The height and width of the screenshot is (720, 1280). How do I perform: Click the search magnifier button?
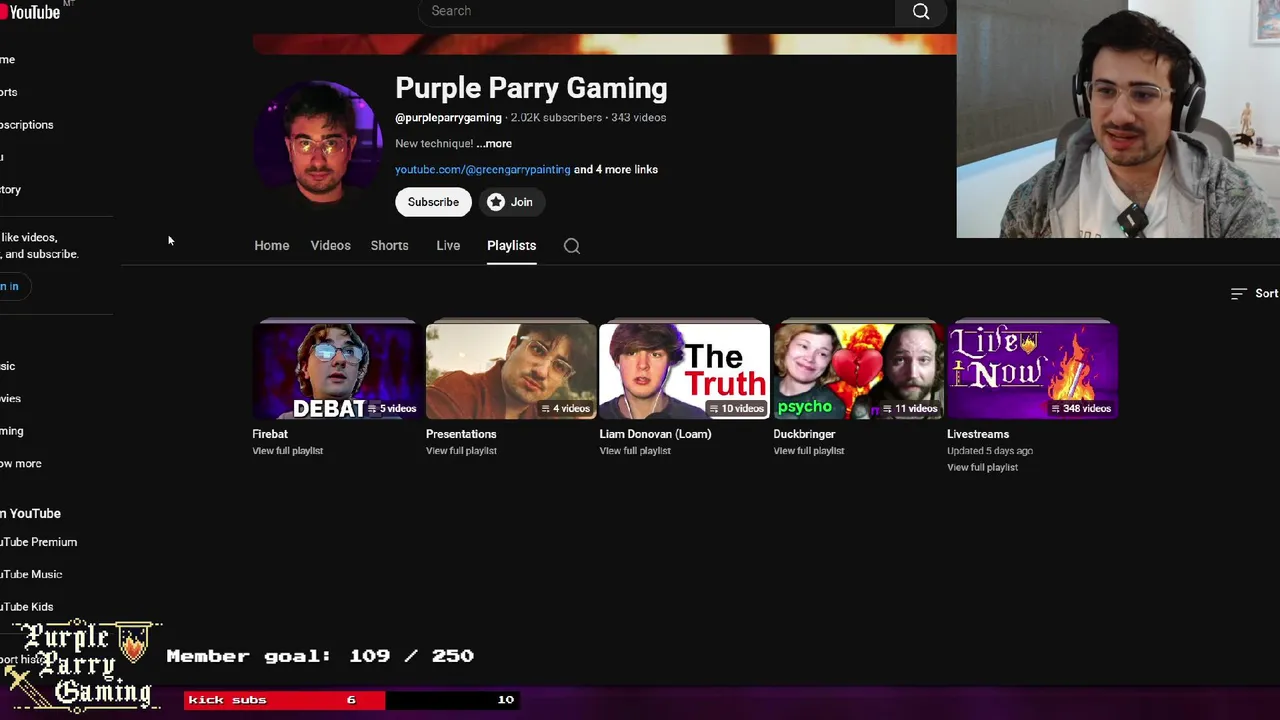pyautogui.click(x=921, y=11)
